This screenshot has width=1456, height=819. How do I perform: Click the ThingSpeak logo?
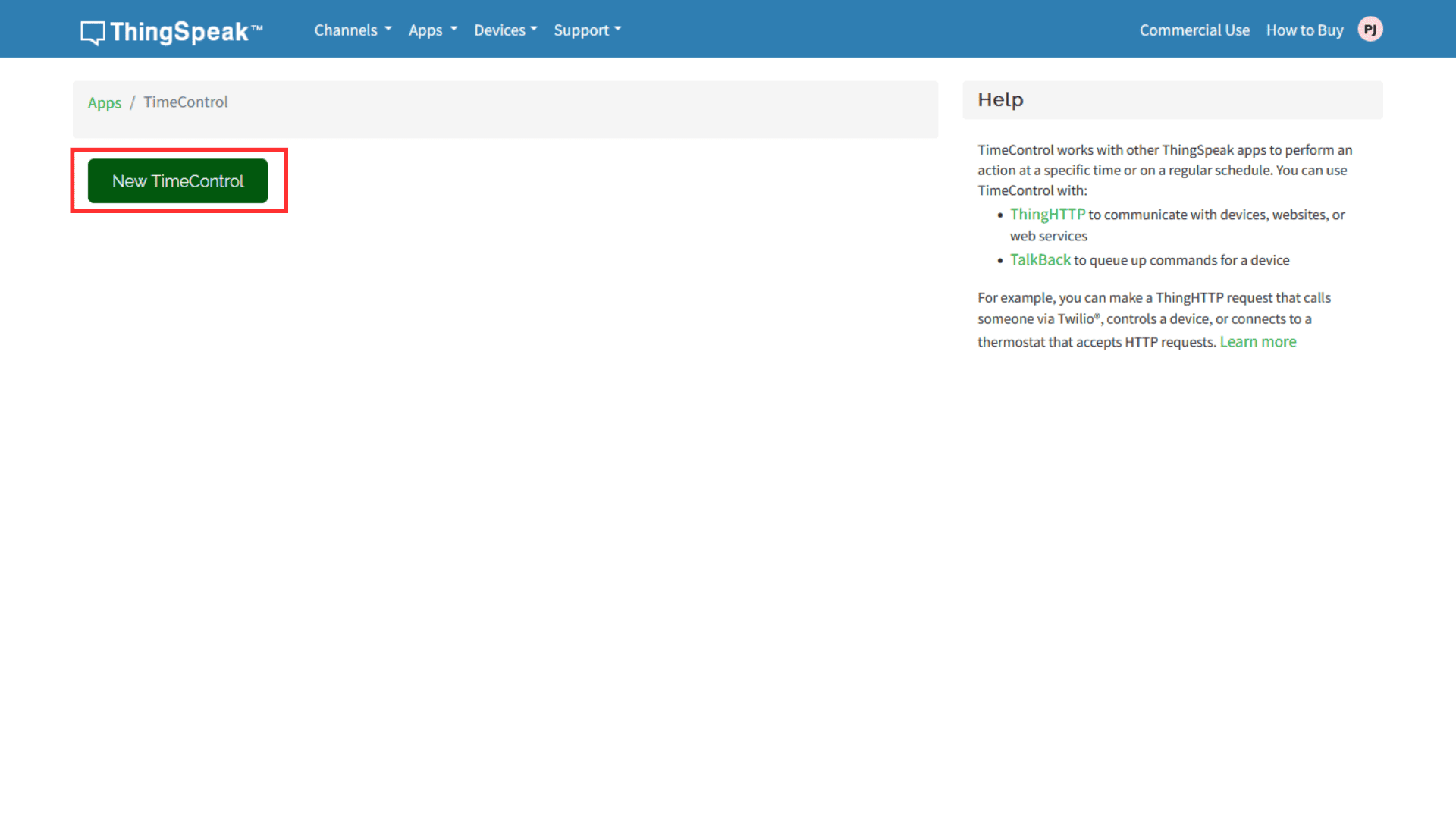(171, 32)
